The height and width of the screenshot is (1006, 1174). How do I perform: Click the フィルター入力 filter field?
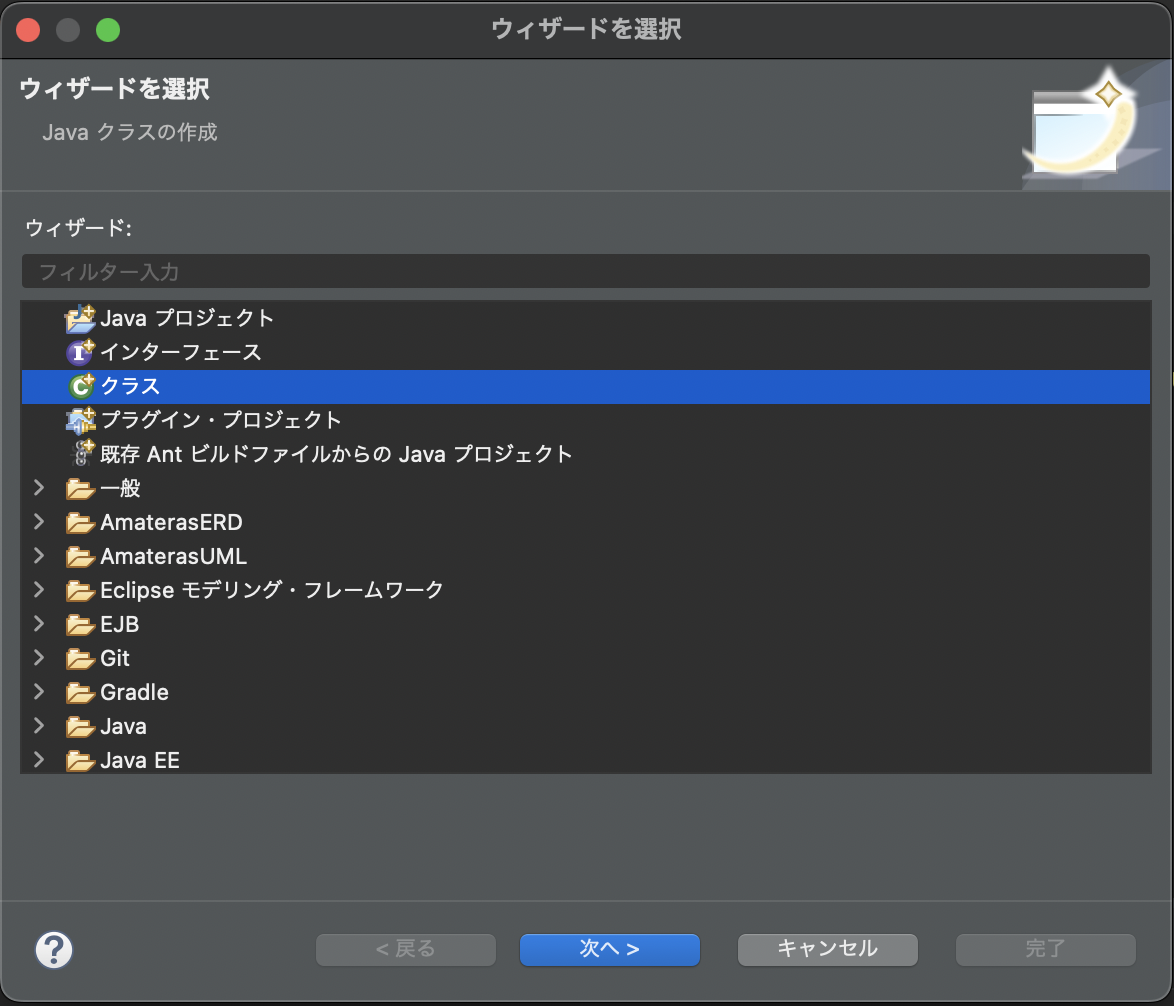point(585,270)
